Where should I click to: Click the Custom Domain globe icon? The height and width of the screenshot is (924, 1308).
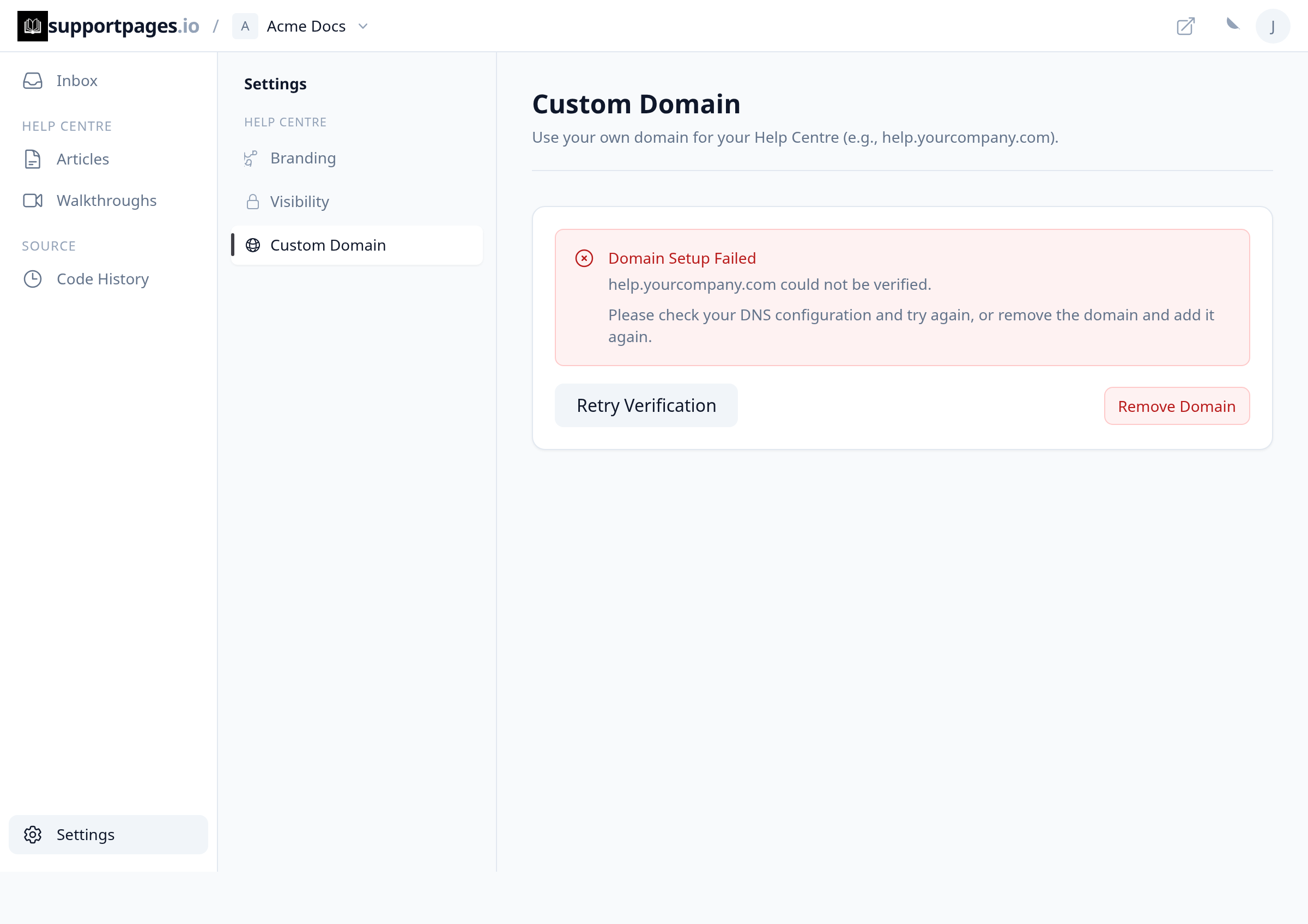click(252, 245)
